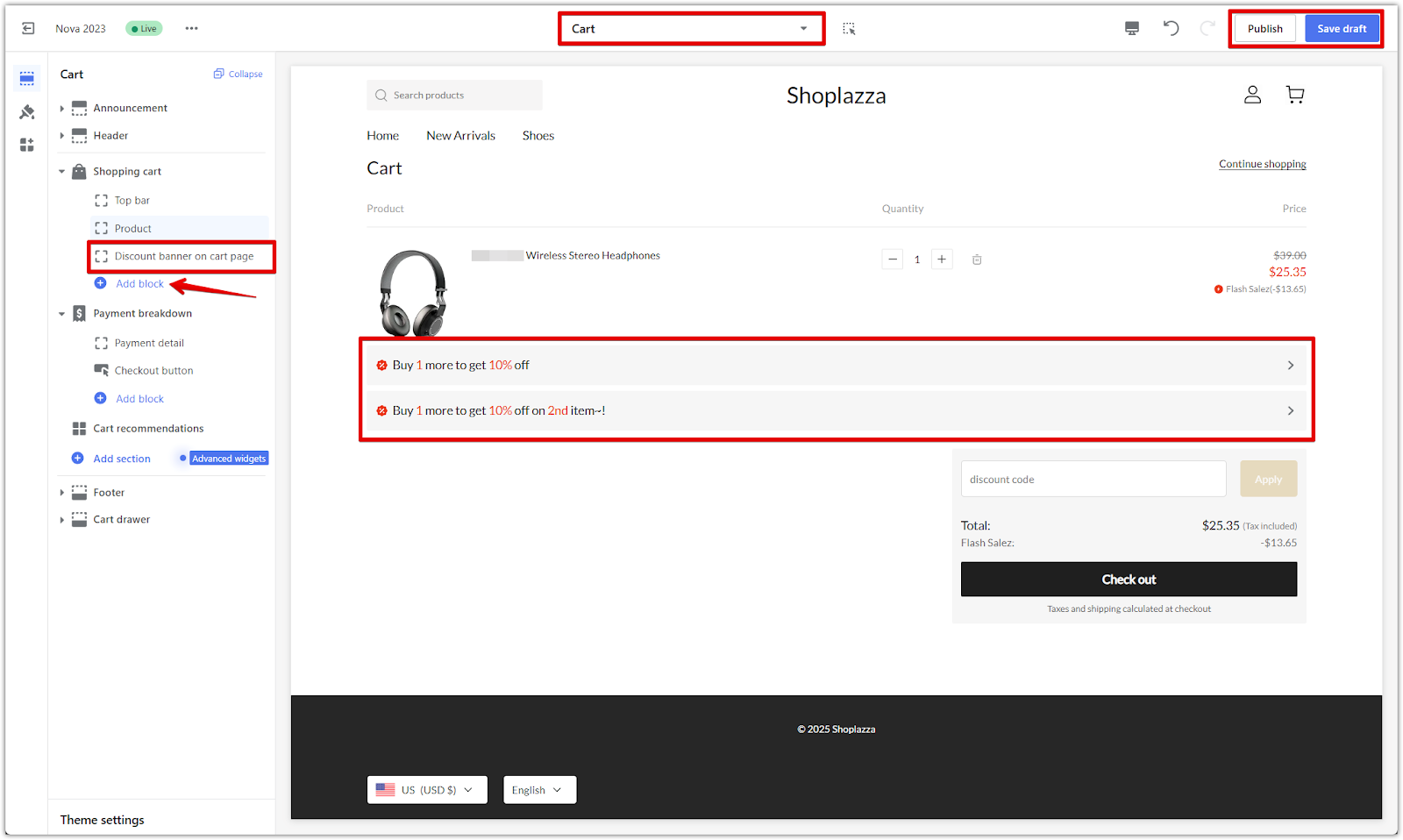
Task: Collapse the Payment breakdown section arrow
Action: point(61,314)
